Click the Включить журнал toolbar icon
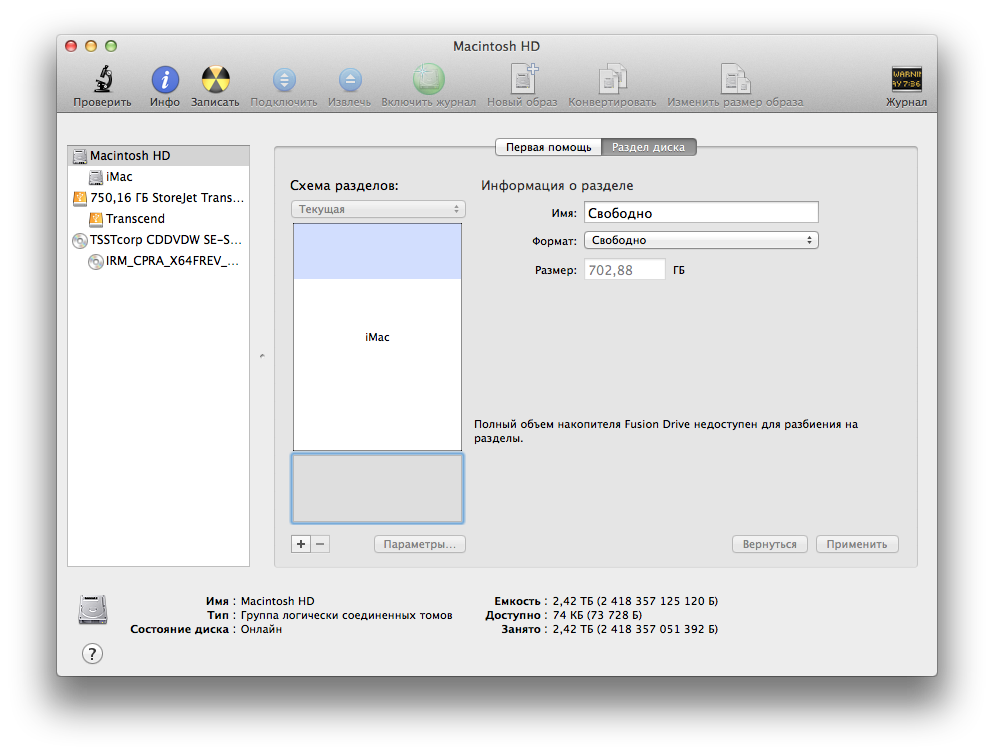This screenshot has width=994, height=755. [x=429, y=79]
